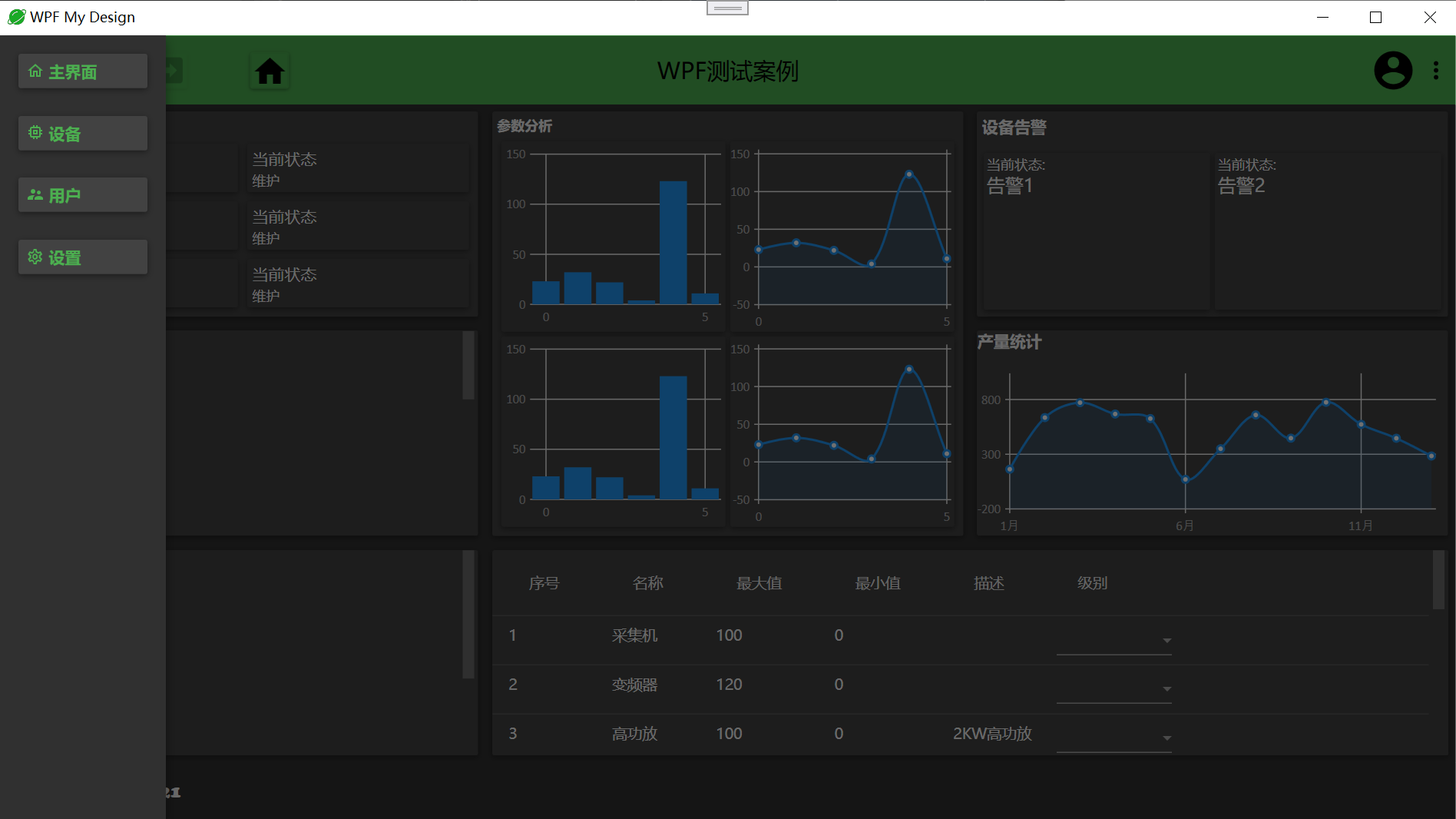Open the three-dot more options menu

point(1436,71)
